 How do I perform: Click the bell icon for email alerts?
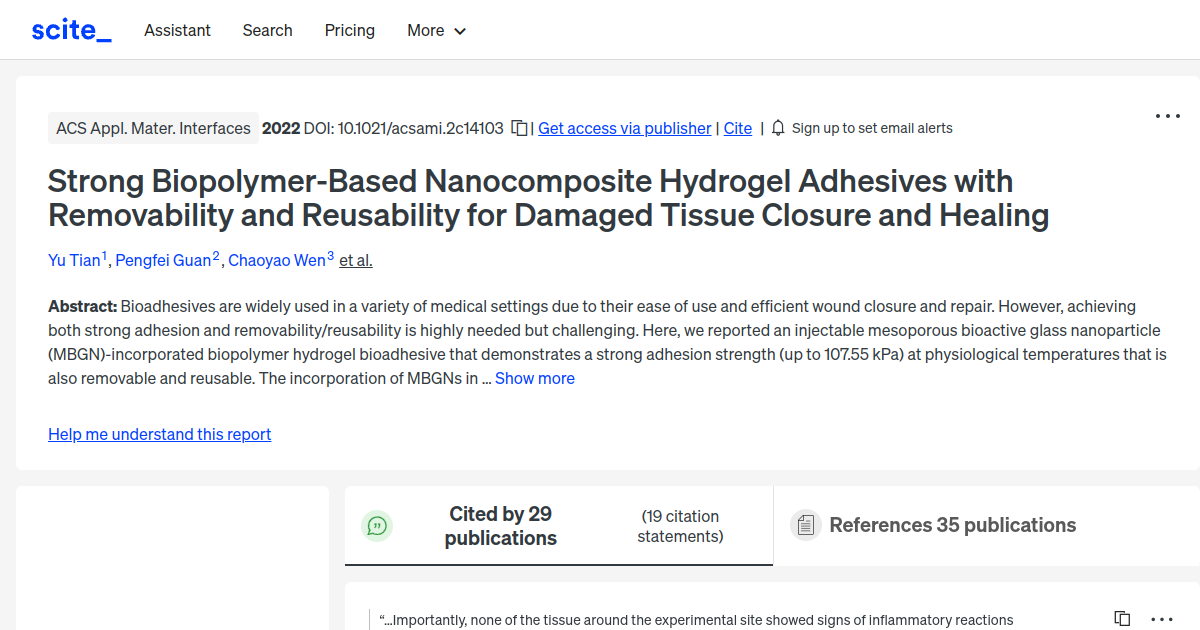click(x=777, y=128)
